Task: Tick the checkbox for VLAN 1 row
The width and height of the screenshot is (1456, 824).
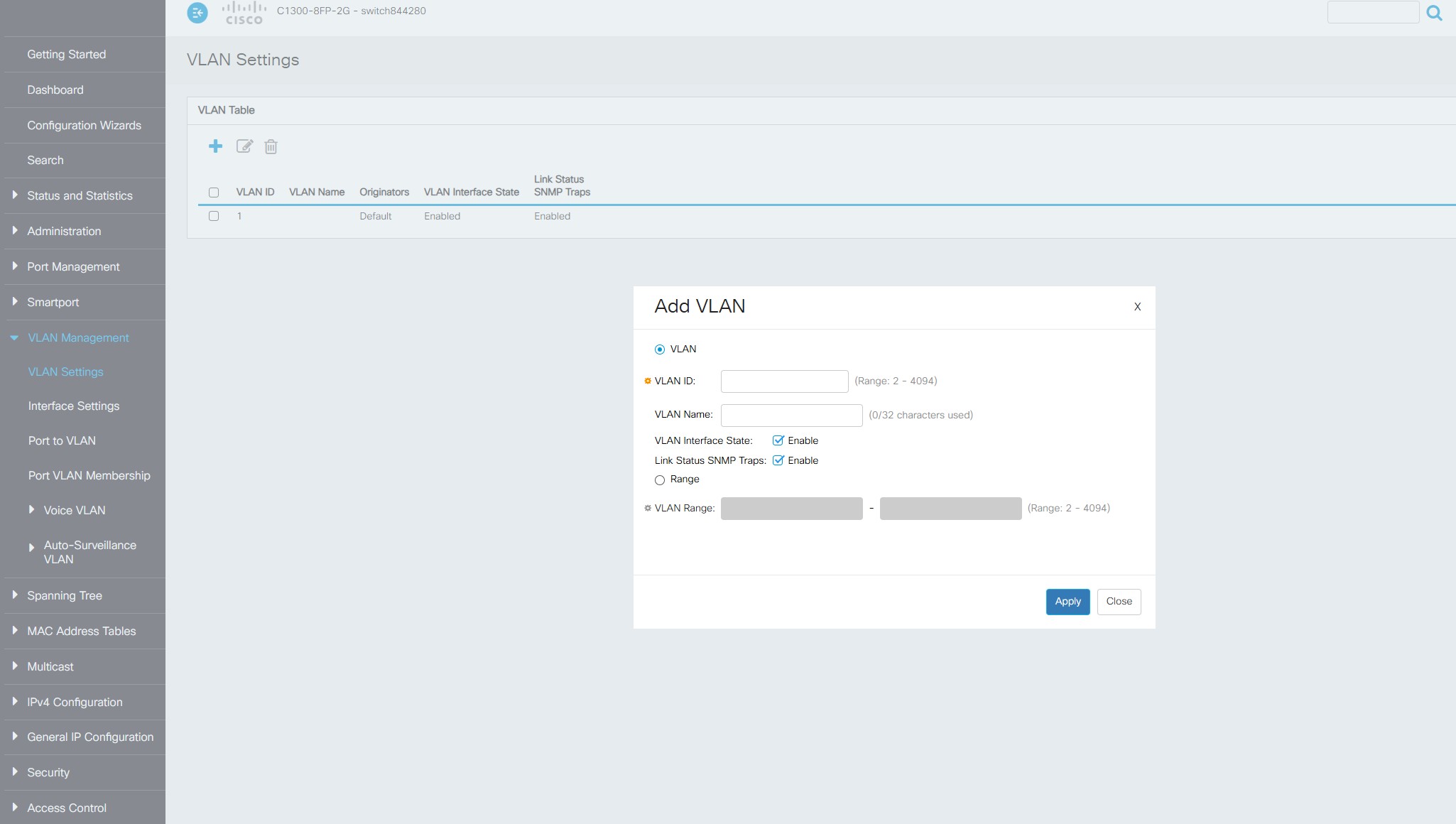Action: coord(214,216)
